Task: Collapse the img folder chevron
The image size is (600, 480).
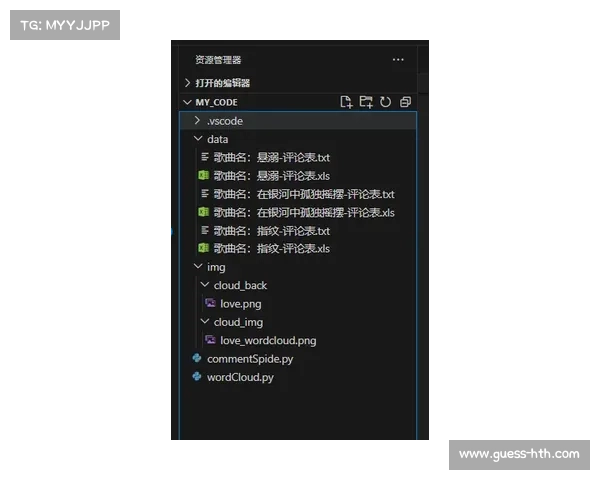Action: 198,266
